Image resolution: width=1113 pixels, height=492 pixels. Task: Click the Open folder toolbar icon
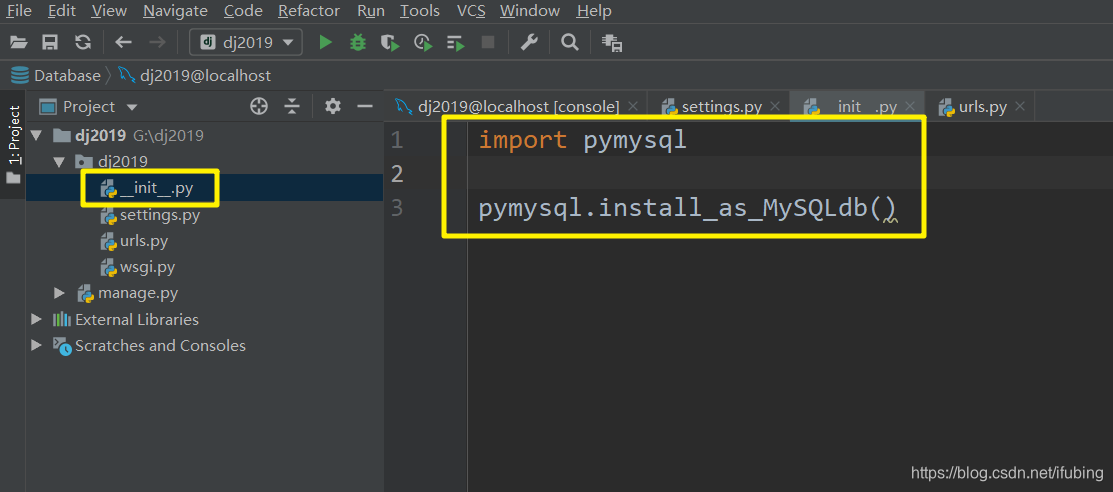pyautogui.click(x=18, y=43)
